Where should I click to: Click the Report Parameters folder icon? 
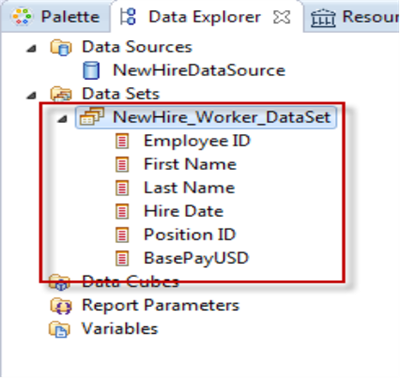pyautogui.click(x=61, y=306)
